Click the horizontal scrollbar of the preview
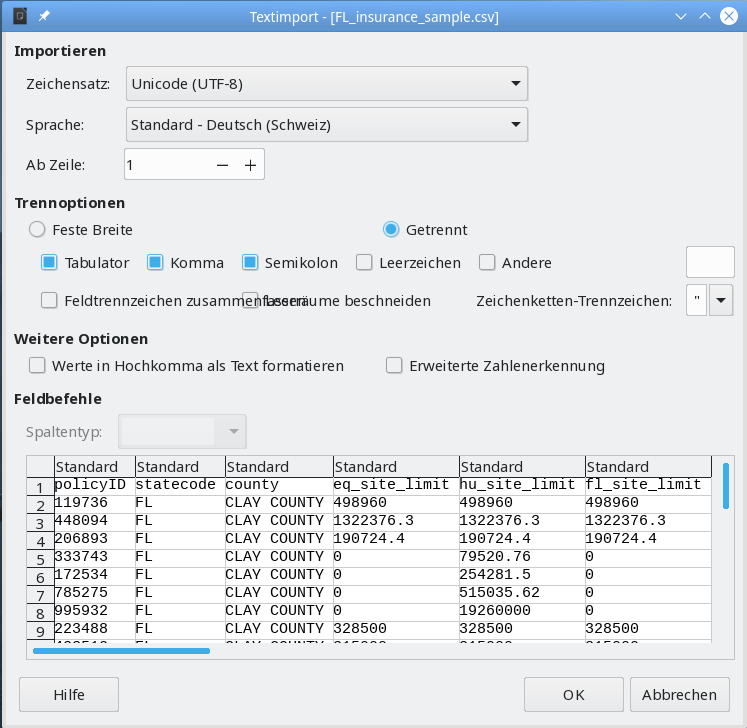The height and width of the screenshot is (728, 747). [x=121, y=651]
